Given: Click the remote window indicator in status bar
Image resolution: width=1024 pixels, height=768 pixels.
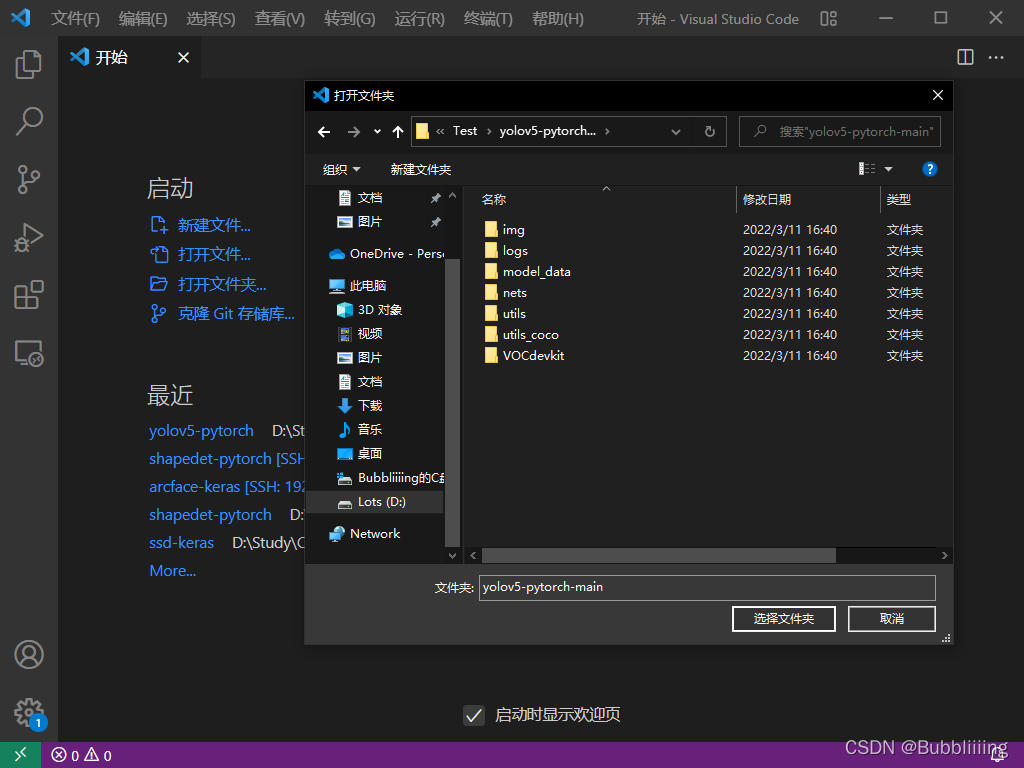Looking at the screenshot, I should 20,755.
